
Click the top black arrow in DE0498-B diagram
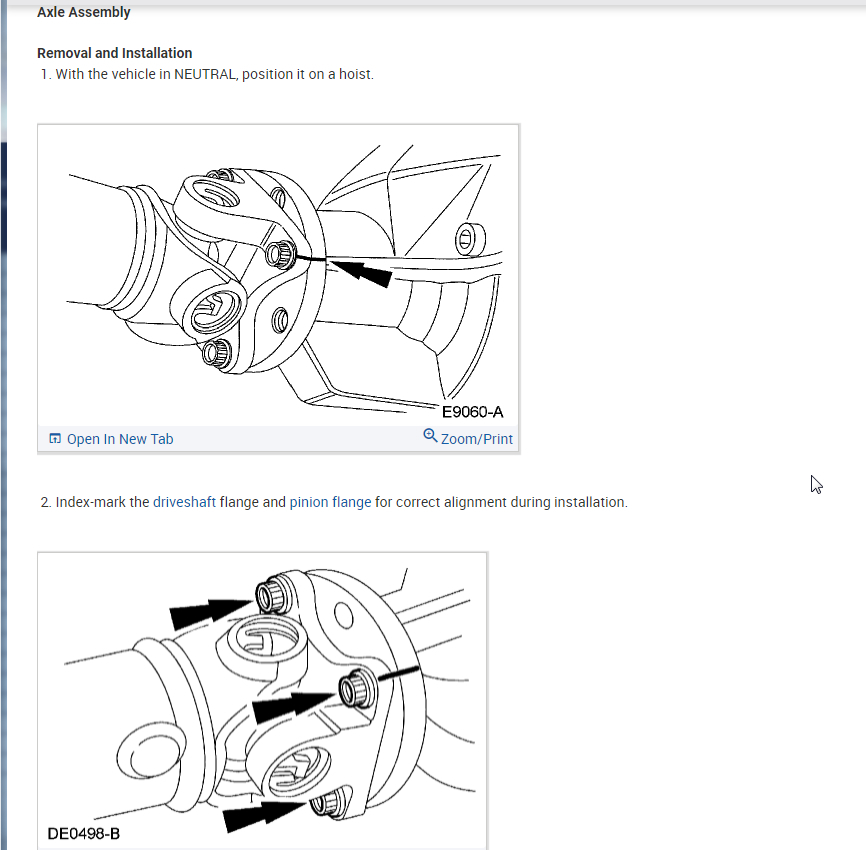(x=209, y=612)
